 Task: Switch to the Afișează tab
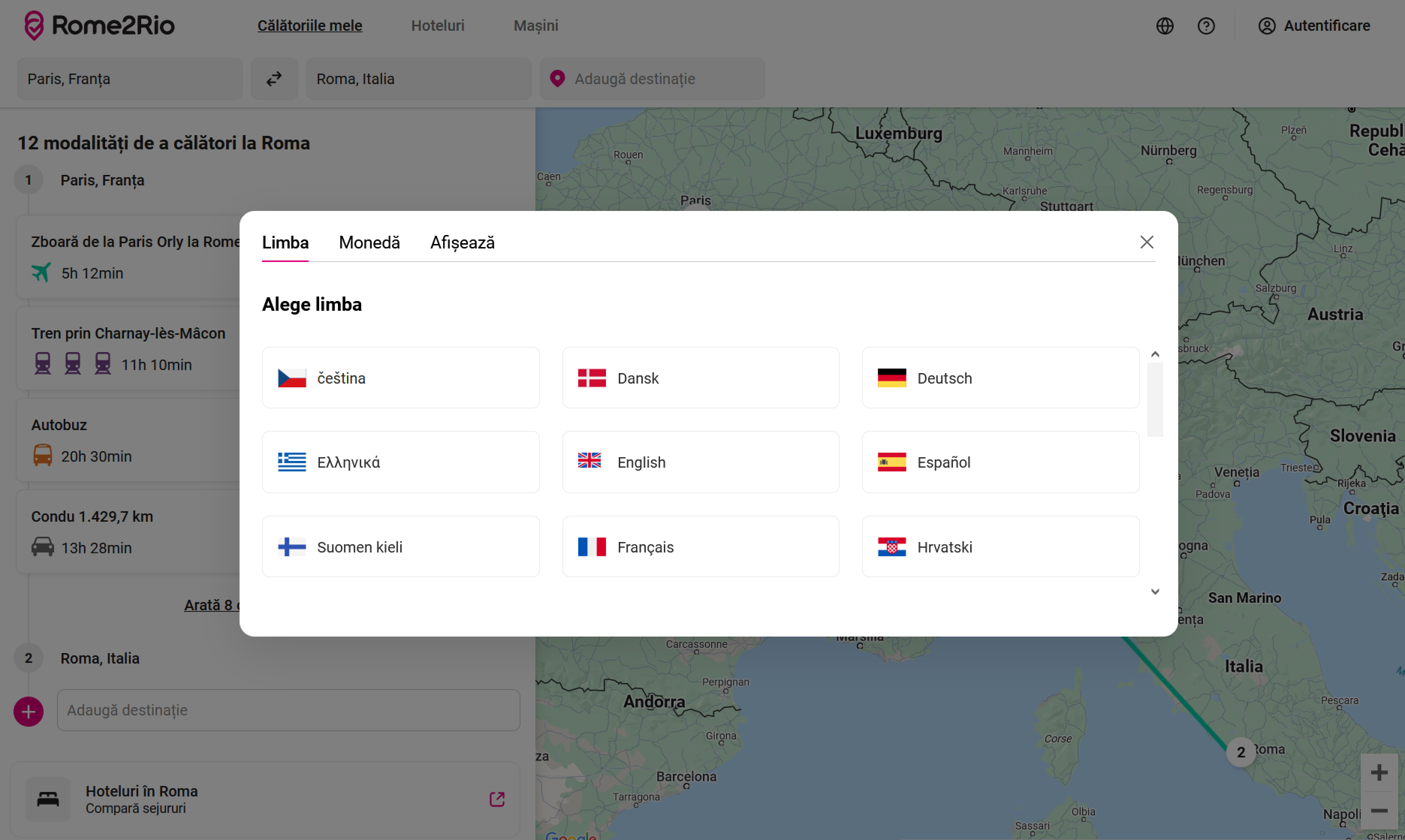point(462,243)
